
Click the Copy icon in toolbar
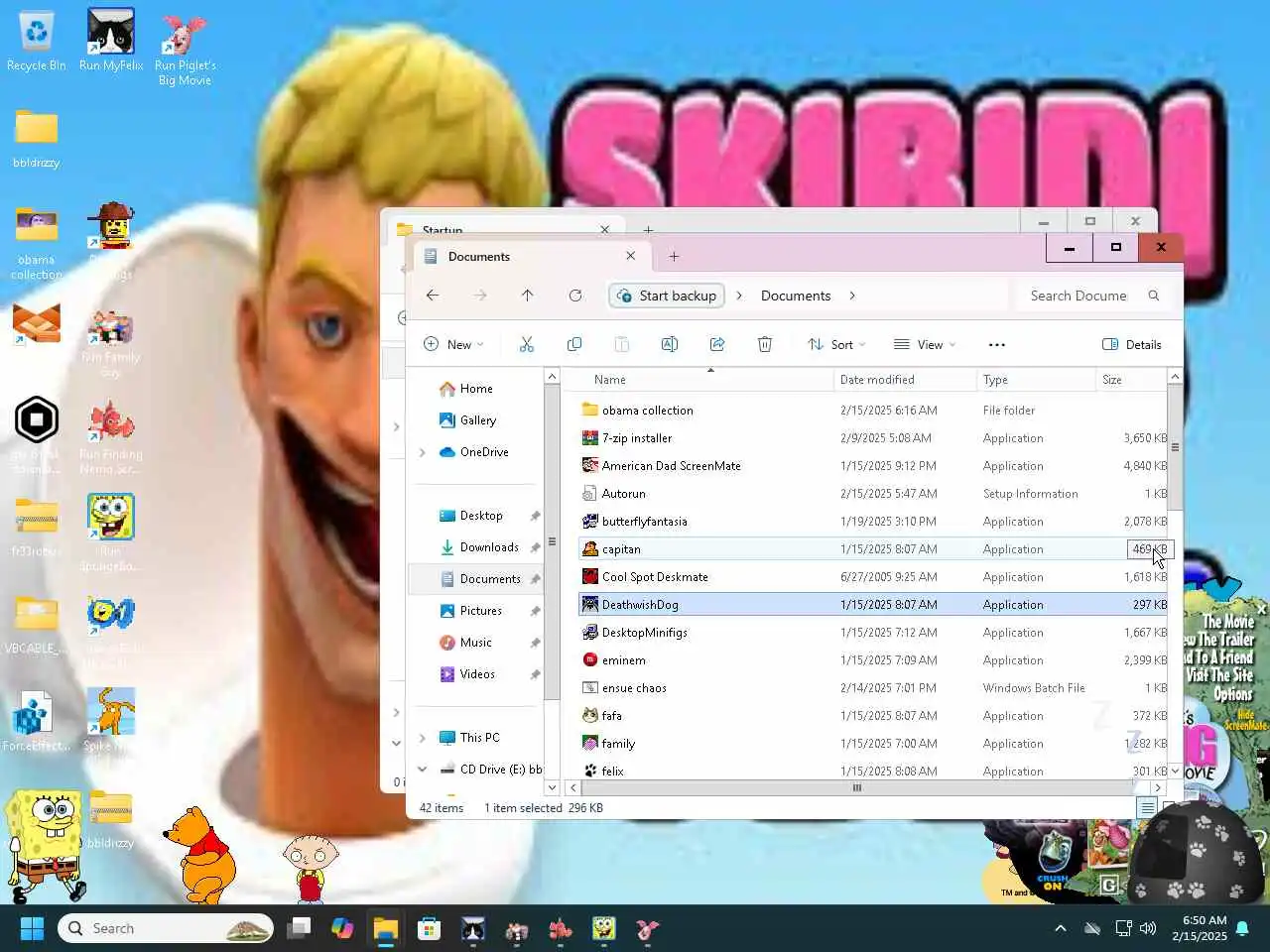574,344
